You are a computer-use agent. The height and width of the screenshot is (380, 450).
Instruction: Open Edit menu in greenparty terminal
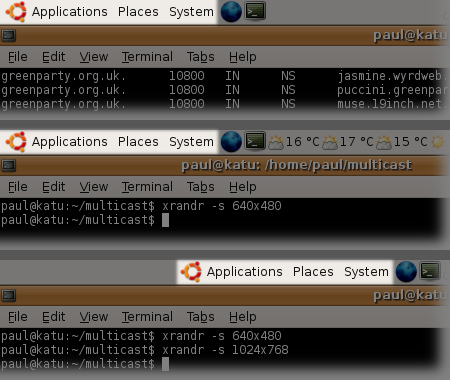click(54, 57)
